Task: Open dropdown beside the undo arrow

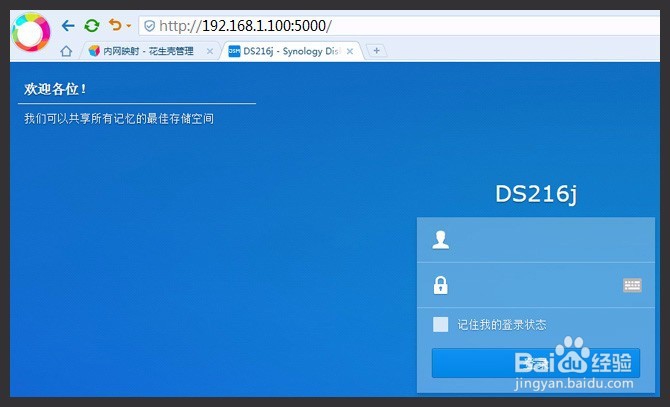Action: pyautogui.click(x=129, y=26)
